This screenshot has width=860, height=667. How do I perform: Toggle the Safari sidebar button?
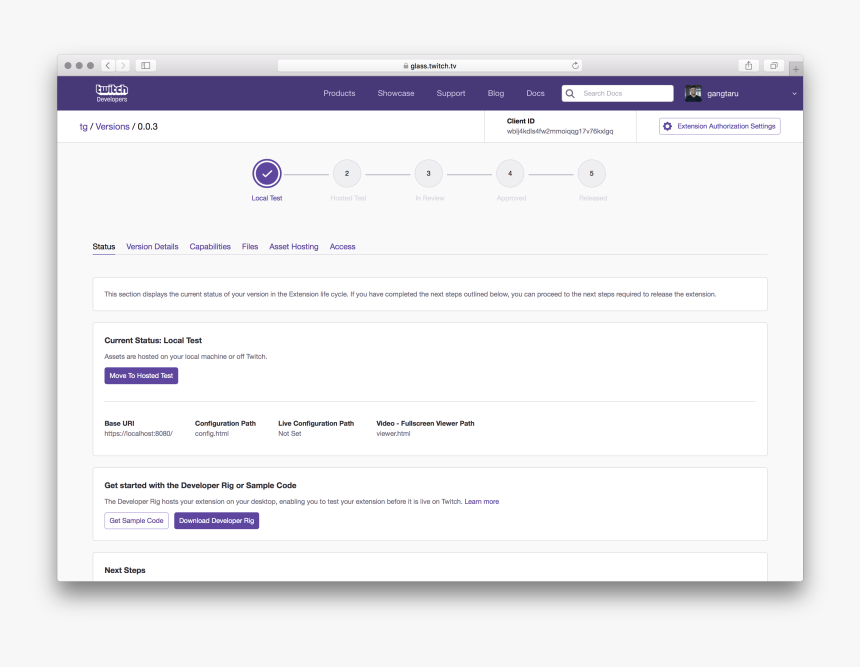[x=146, y=65]
